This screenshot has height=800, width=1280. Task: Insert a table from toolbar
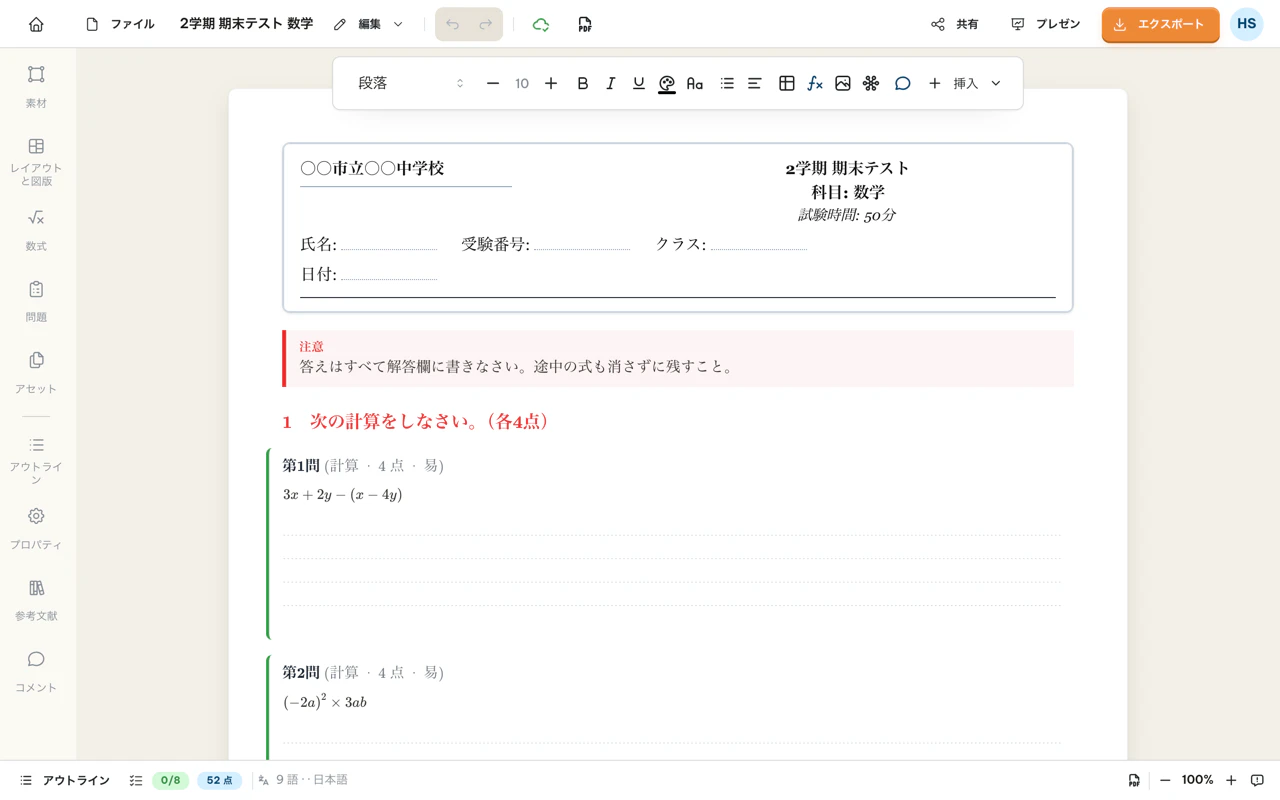coord(787,83)
